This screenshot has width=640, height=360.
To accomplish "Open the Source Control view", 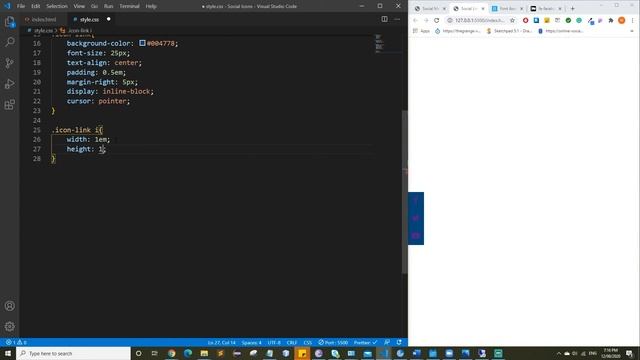I will click(x=10, y=63).
